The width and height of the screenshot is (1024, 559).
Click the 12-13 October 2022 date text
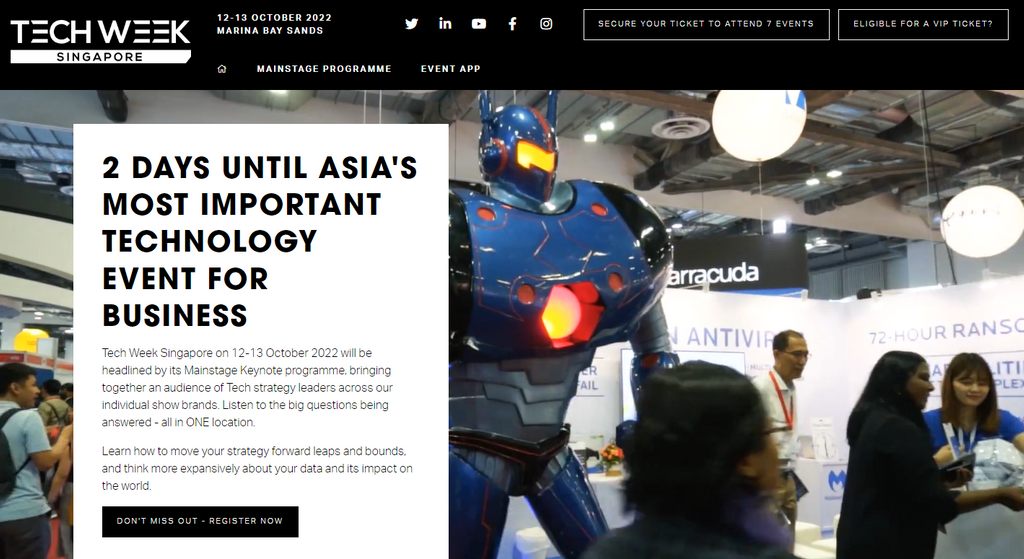pos(274,18)
